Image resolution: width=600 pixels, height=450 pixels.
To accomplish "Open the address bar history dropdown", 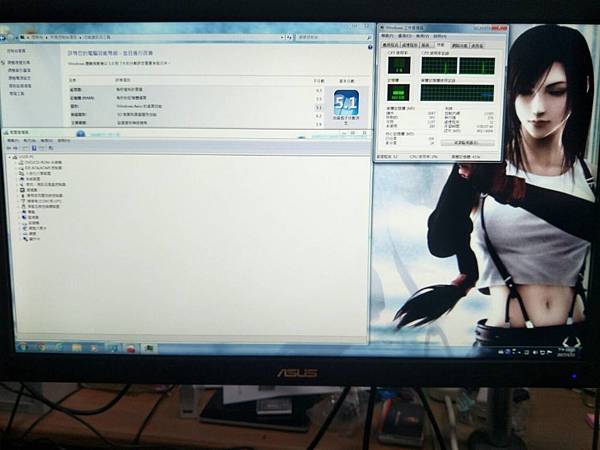I will point(282,37).
